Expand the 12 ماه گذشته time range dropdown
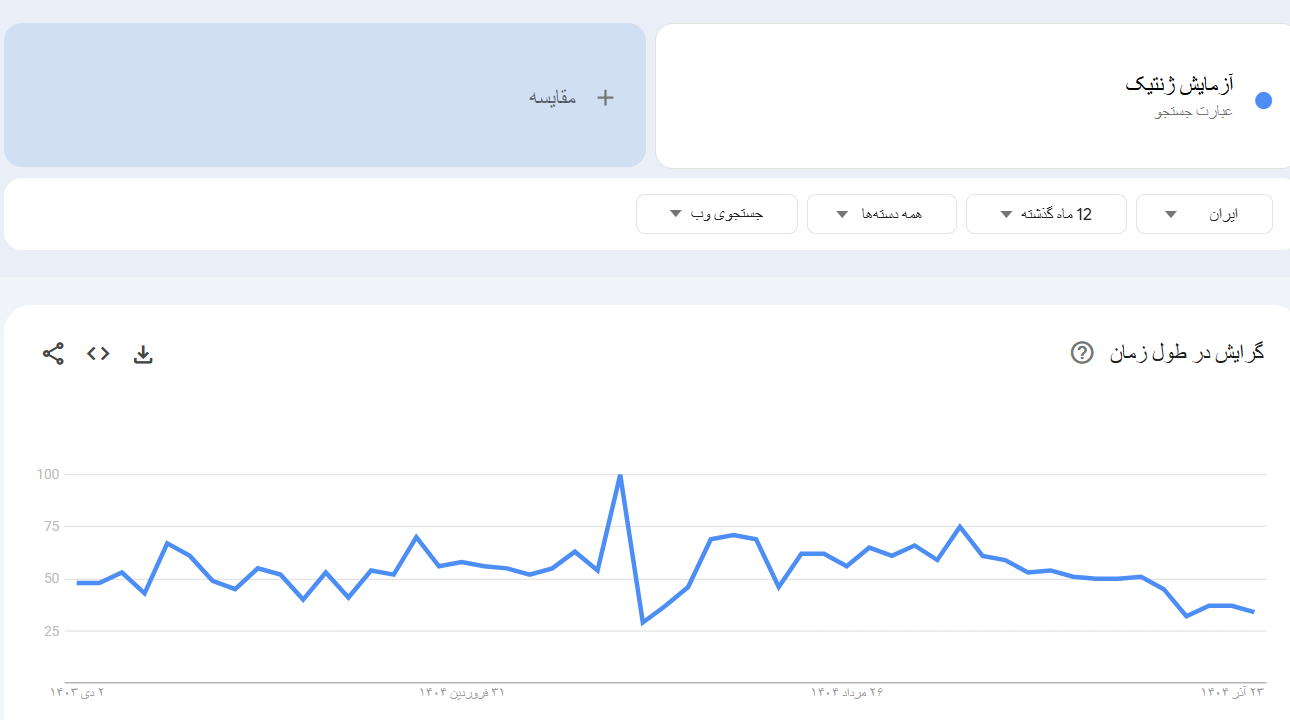Screen dimensions: 1290x720 point(1046,214)
